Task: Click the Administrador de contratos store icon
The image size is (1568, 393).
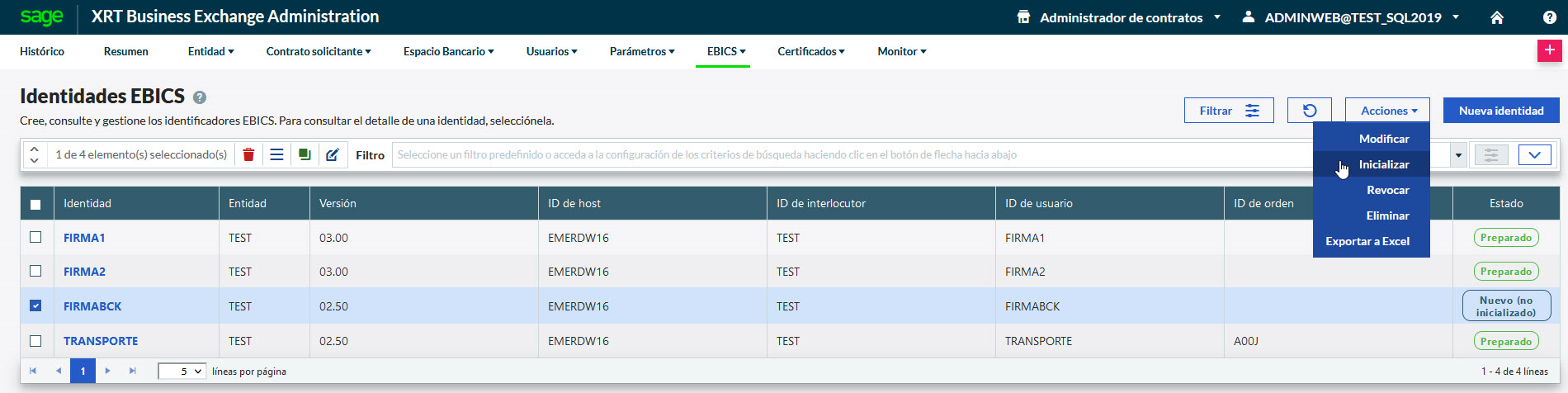Action: click(x=1023, y=17)
